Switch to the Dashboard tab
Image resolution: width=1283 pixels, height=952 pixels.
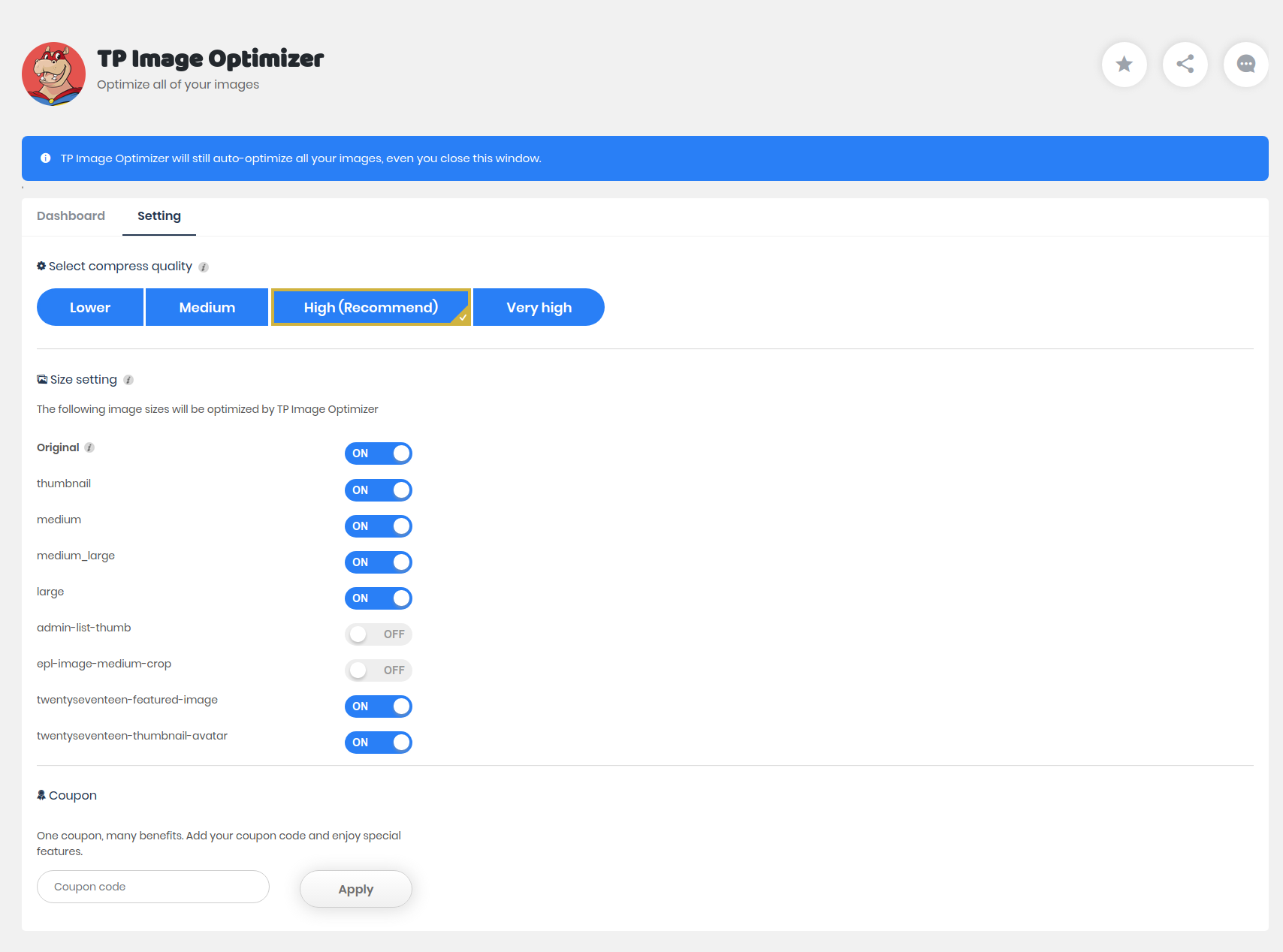pyautogui.click(x=71, y=216)
